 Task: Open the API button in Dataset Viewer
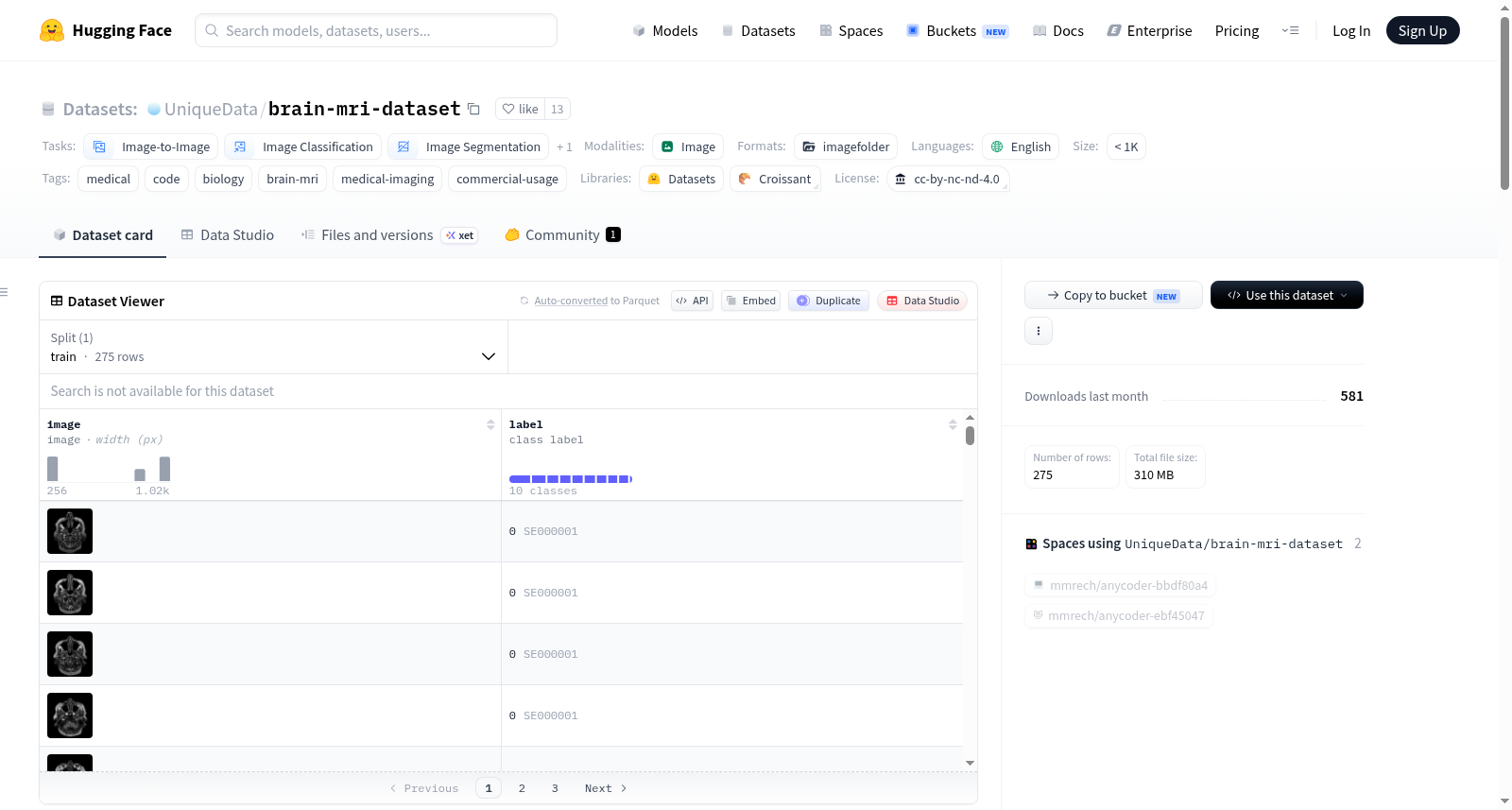pos(692,301)
